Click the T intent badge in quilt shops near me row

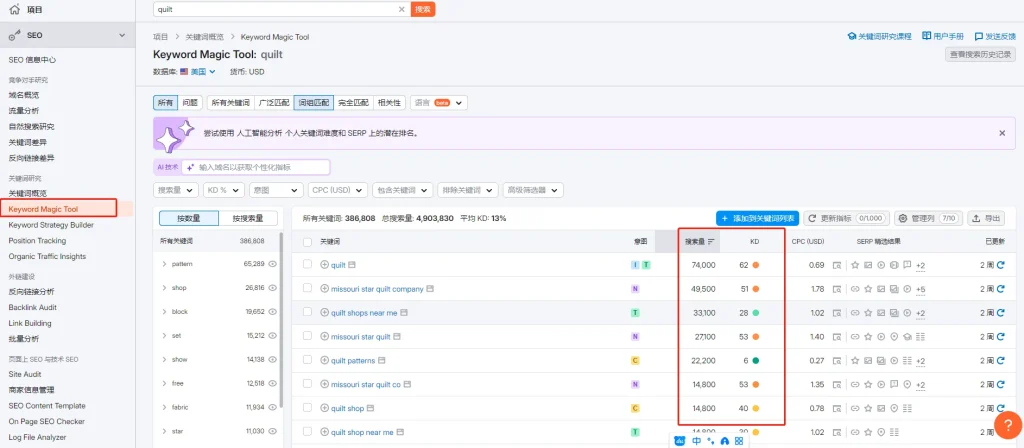(x=635, y=313)
